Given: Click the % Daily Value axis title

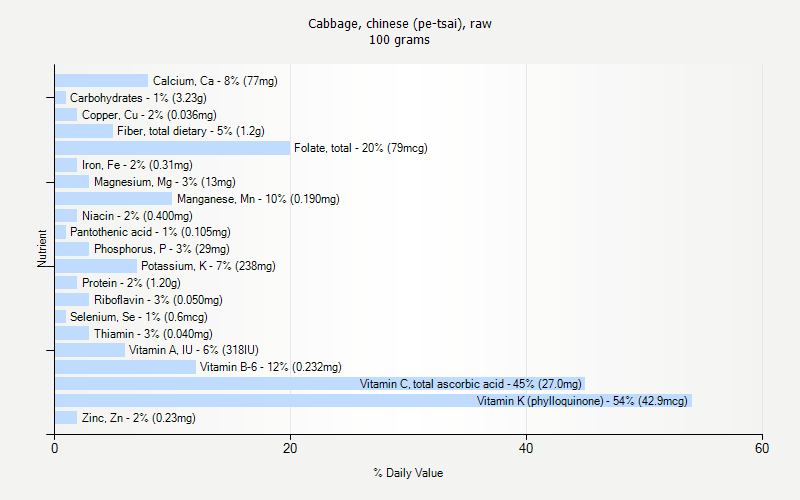Looking at the screenshot, I should point(408,473).
